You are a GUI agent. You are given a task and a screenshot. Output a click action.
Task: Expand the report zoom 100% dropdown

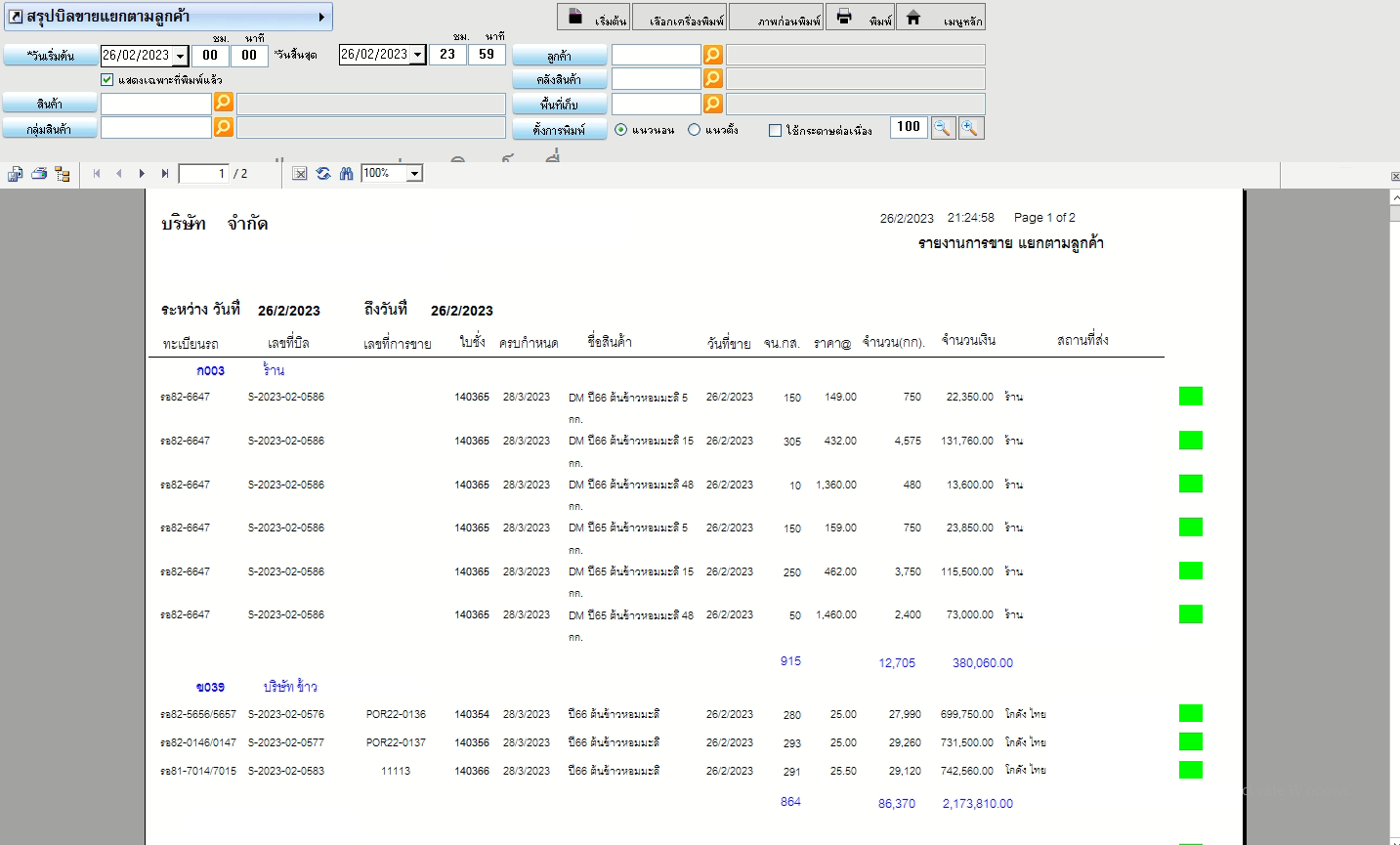pyautogui.click(x=414, y=174)
